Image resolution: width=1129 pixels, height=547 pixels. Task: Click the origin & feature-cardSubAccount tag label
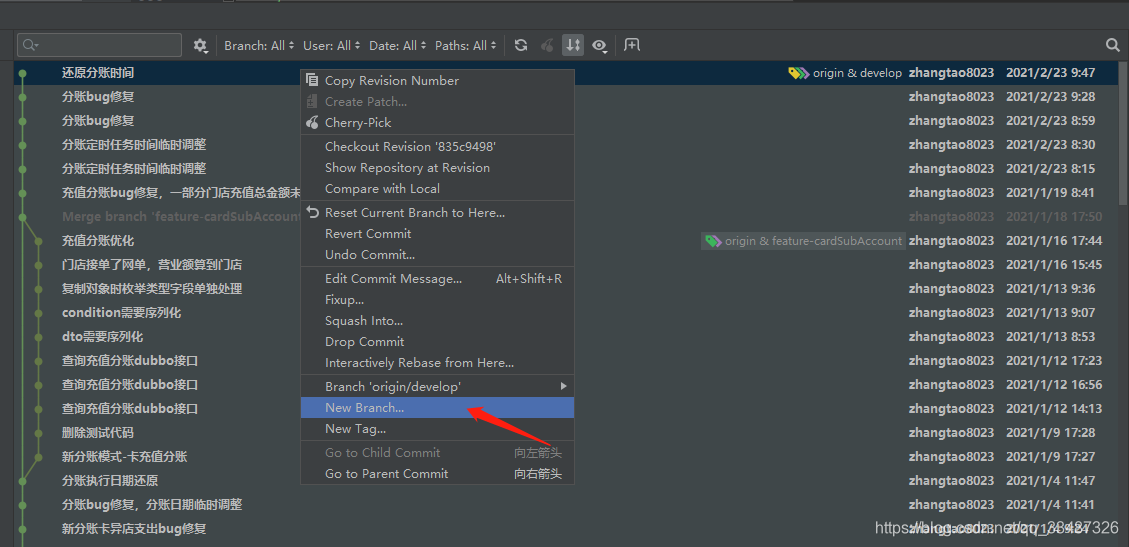click(803, 241)
